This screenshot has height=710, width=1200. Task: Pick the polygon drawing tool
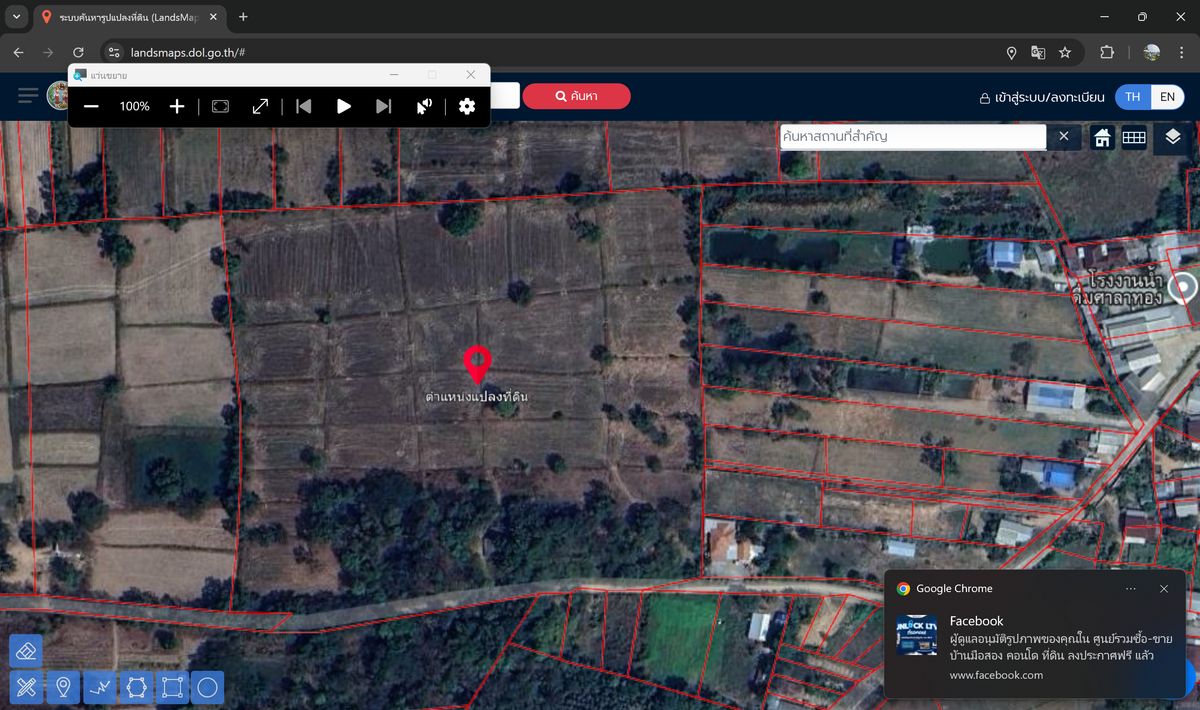tap(135, 687)
